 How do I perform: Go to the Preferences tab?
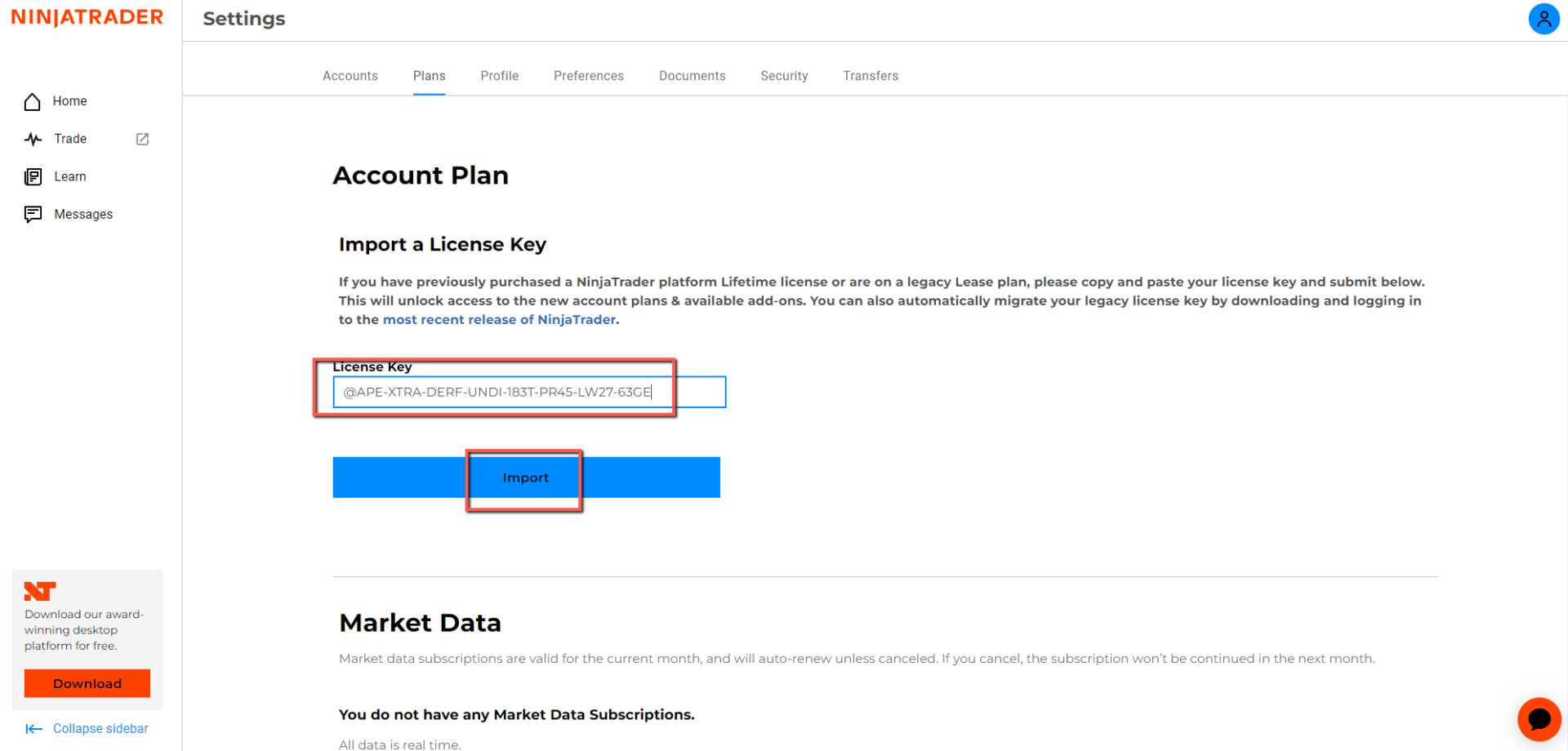589,76
